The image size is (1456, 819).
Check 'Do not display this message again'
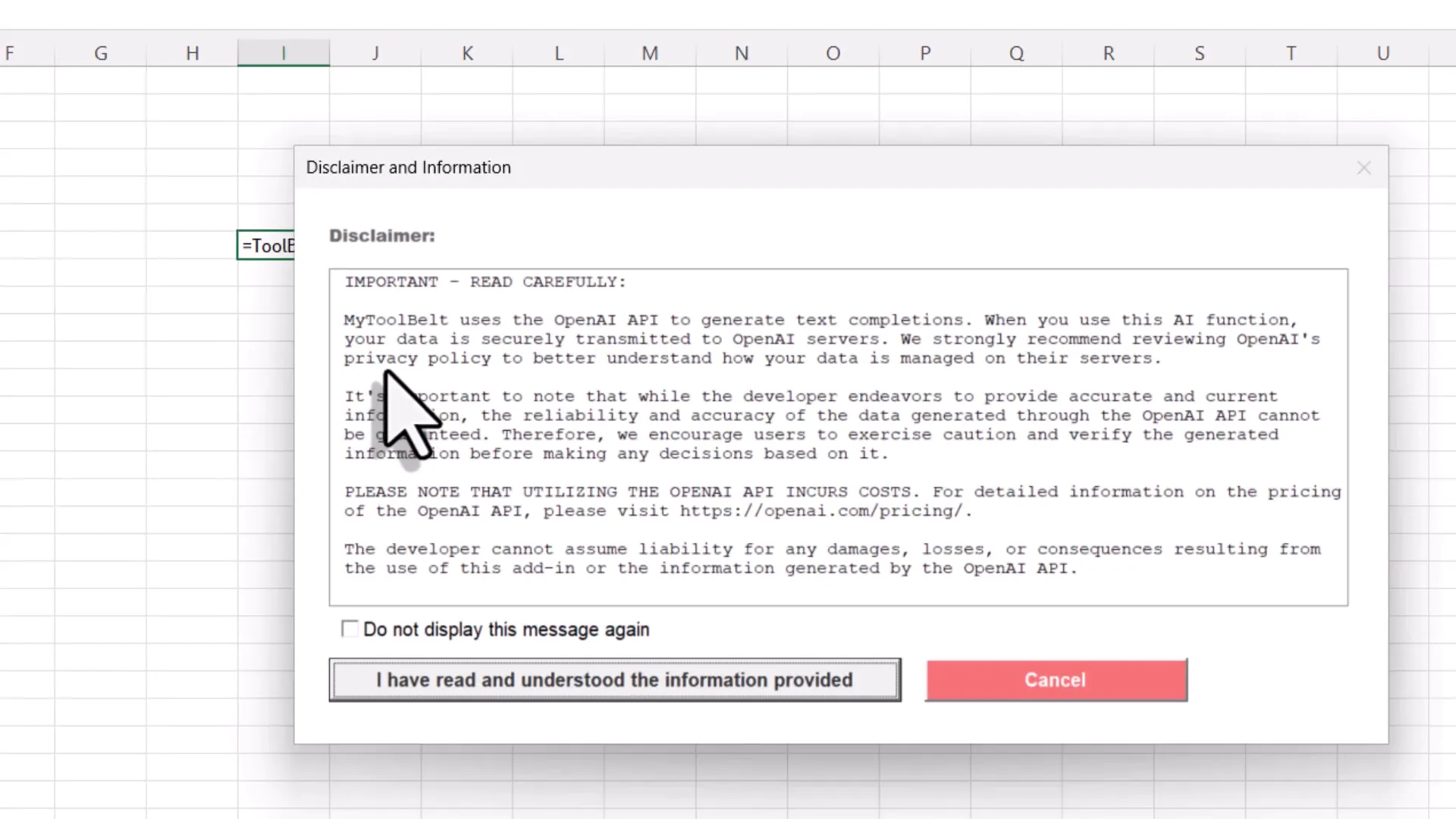tap(350, 629)
